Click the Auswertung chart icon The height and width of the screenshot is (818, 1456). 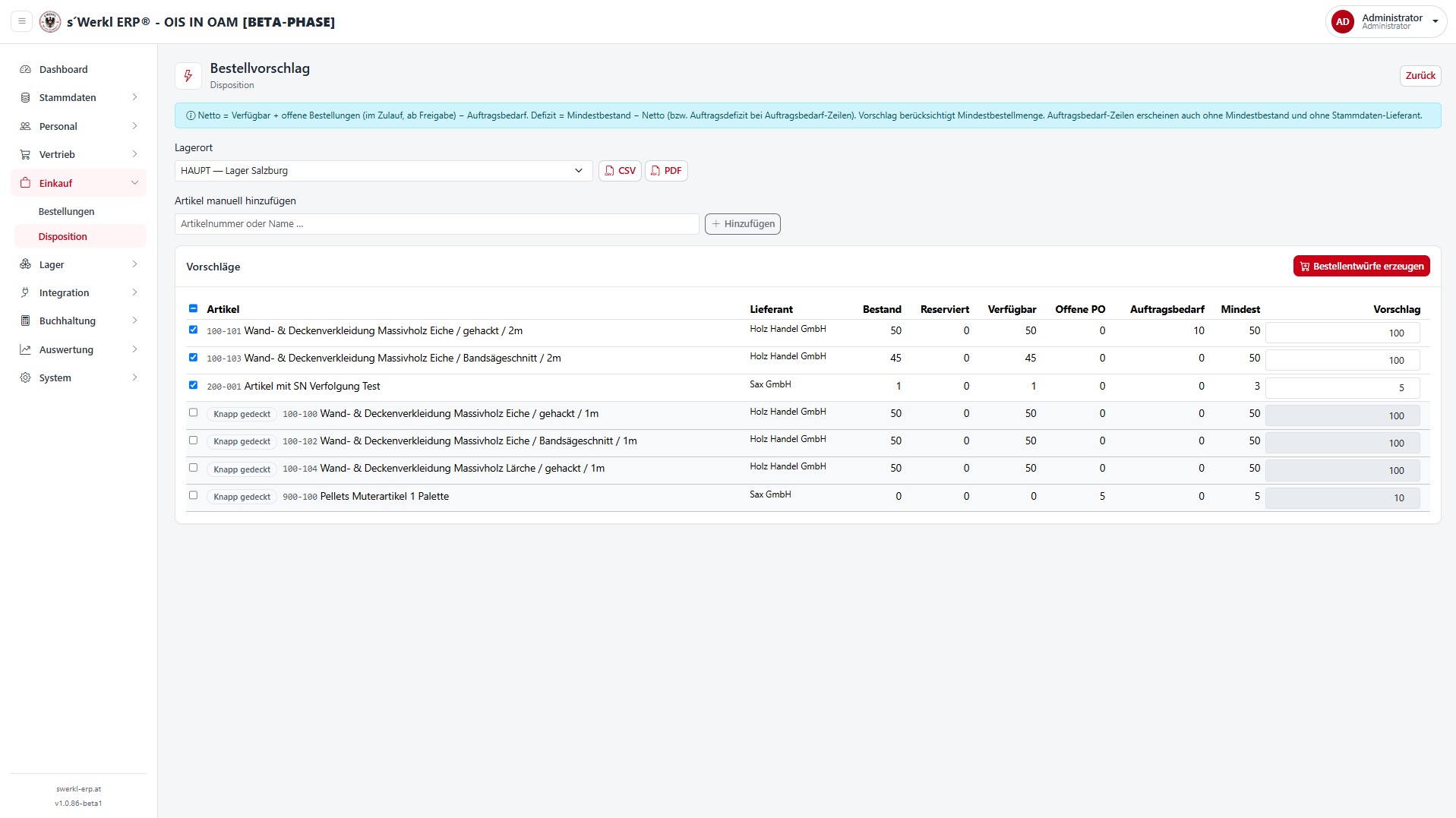click(x=25, y=349)
